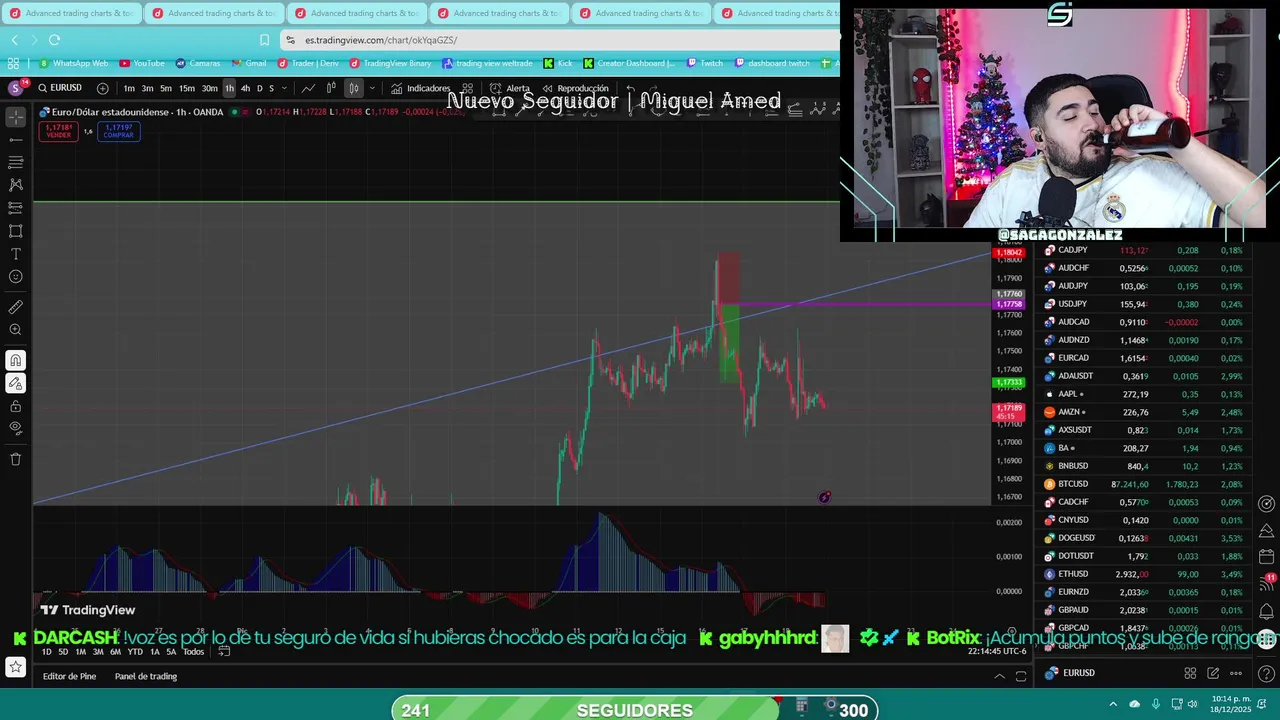Viewport: 1280px width, 720px height.
Task: Open the Indicadores panel
Action: 420,88
